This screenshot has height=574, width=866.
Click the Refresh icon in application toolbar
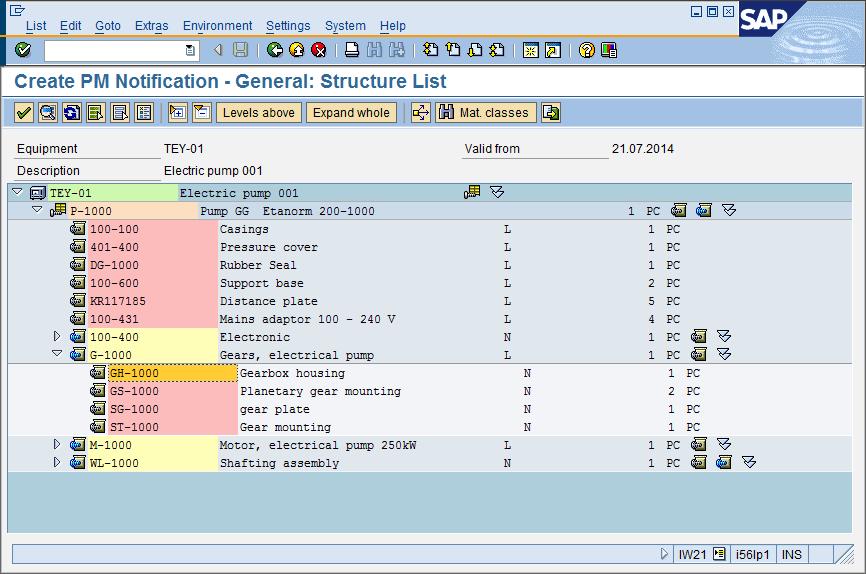point(72,113)
